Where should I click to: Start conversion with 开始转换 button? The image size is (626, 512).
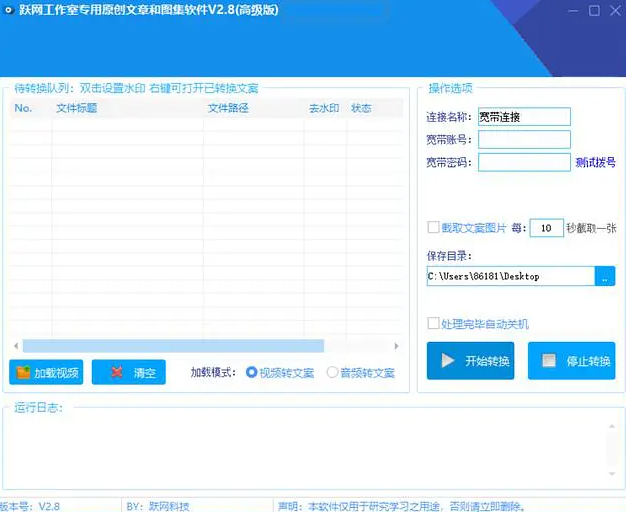pyautogui.click(x=470, y=361)
